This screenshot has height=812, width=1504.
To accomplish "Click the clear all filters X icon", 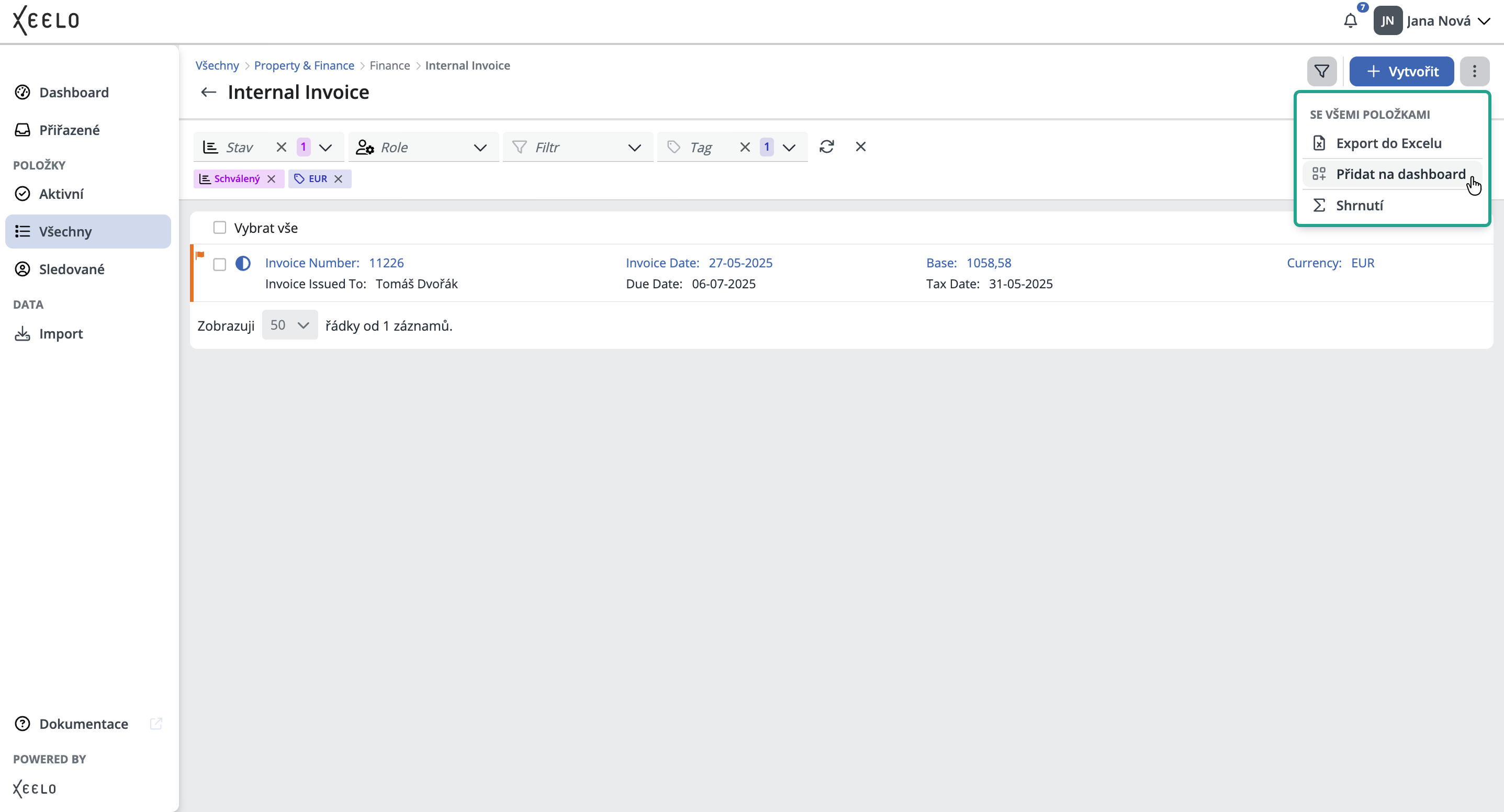I will pyautogui.click(x=861, y=146).
